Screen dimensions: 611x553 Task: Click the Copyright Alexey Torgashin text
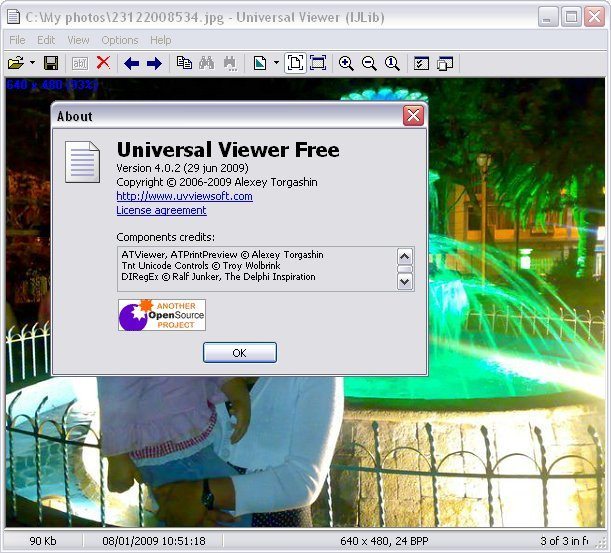point(217,182)
